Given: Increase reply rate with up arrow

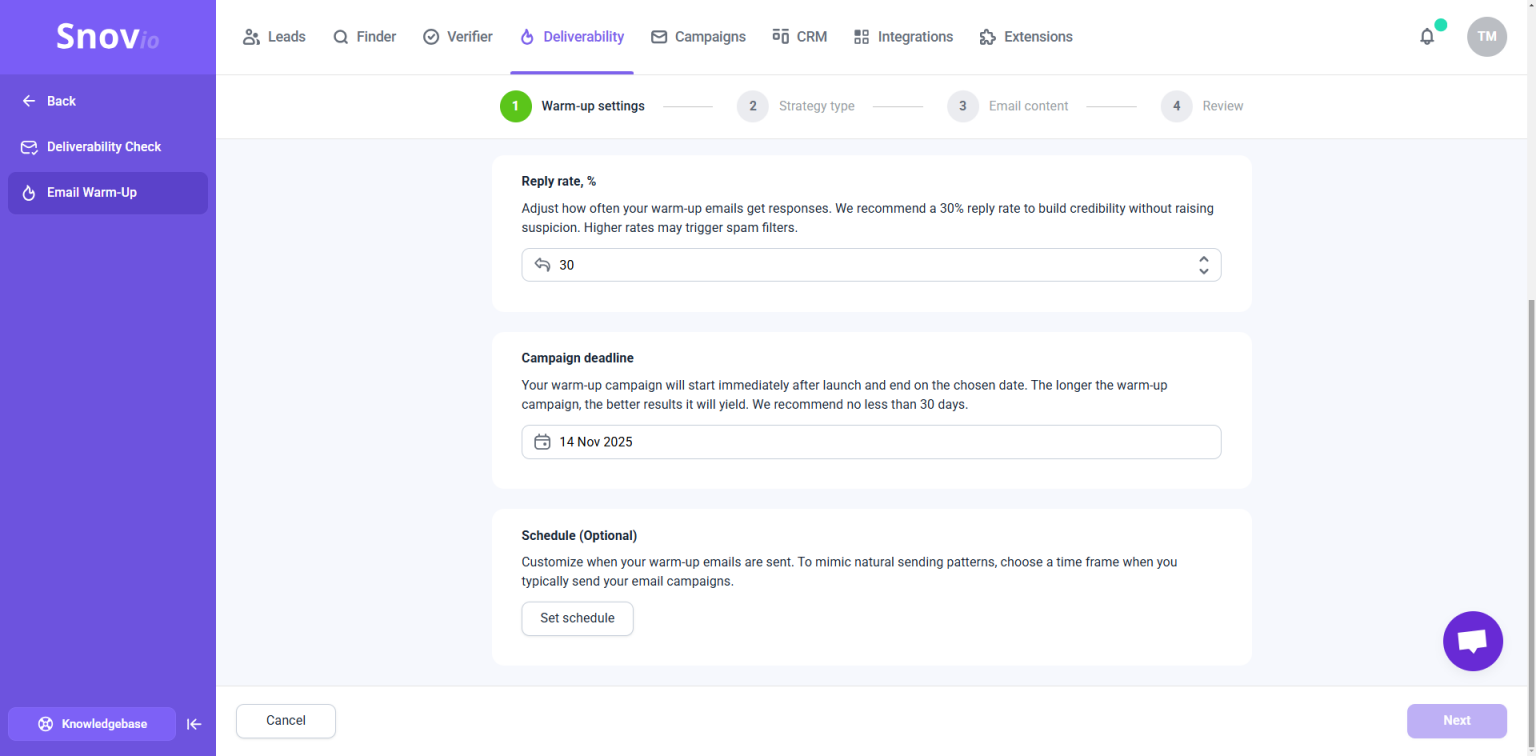Looking at the screenshot, I should (x=1204, y=259).
